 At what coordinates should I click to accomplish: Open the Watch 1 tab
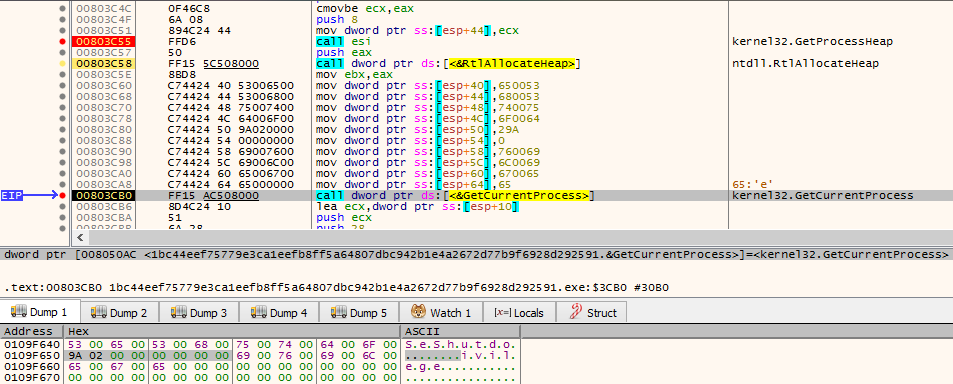(x=441, y=313)
